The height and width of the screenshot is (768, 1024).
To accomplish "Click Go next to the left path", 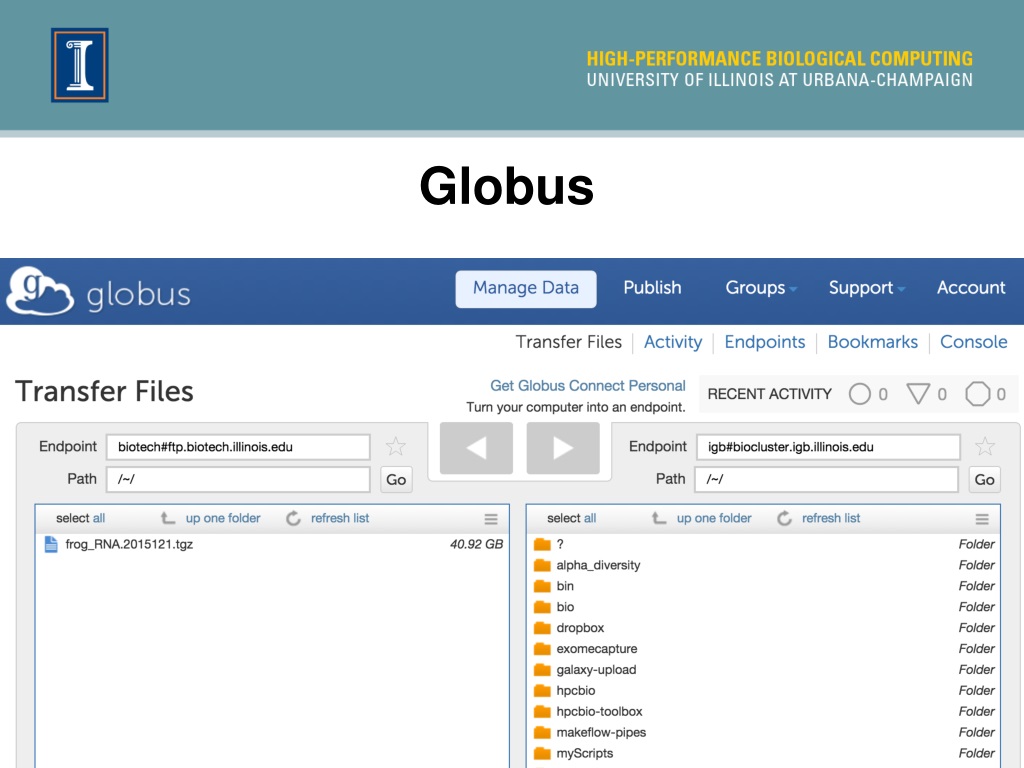I will (396, 479).
